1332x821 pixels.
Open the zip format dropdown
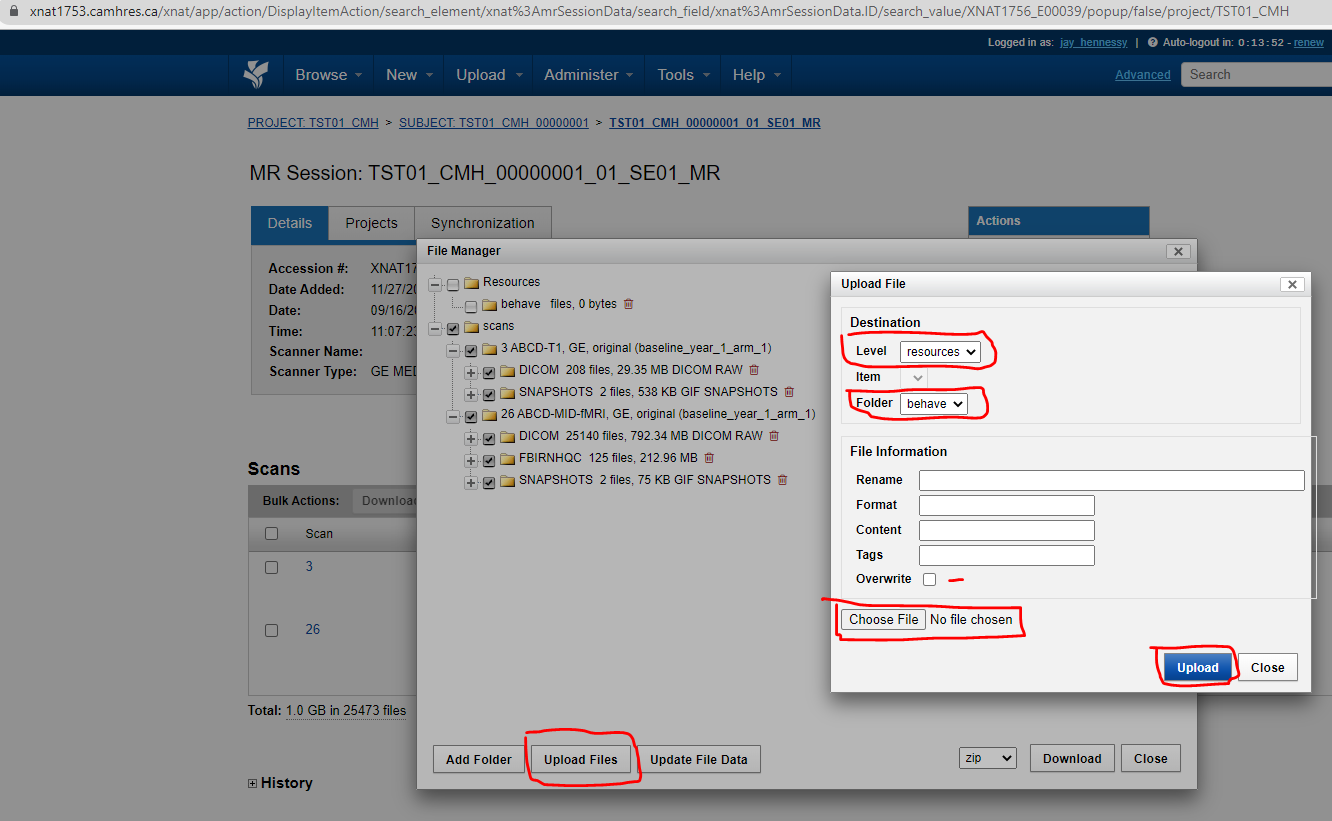click(x=986, y=758)
